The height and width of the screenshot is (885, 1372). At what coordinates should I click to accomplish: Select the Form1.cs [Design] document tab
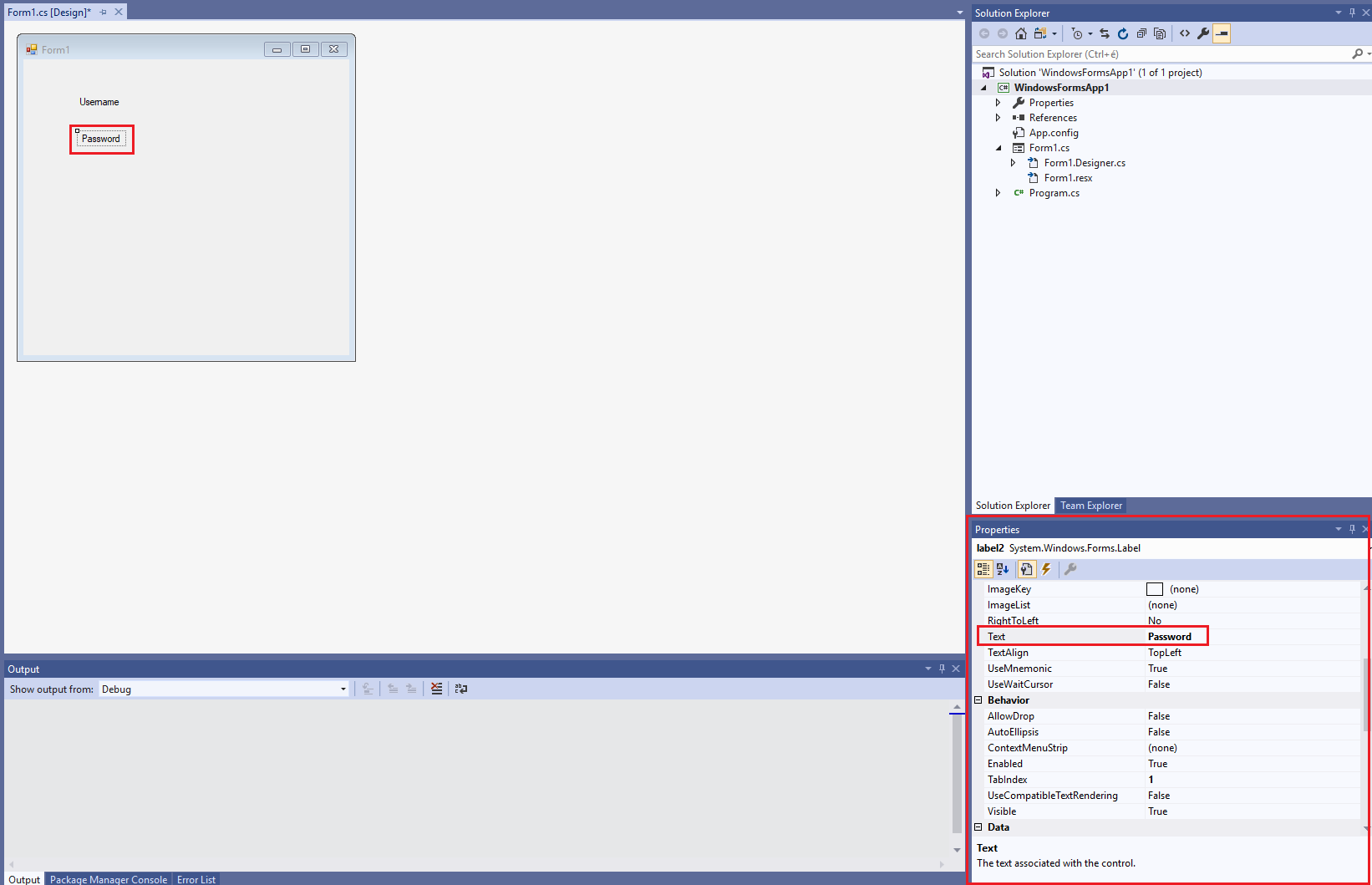click(x=49, y=13)
